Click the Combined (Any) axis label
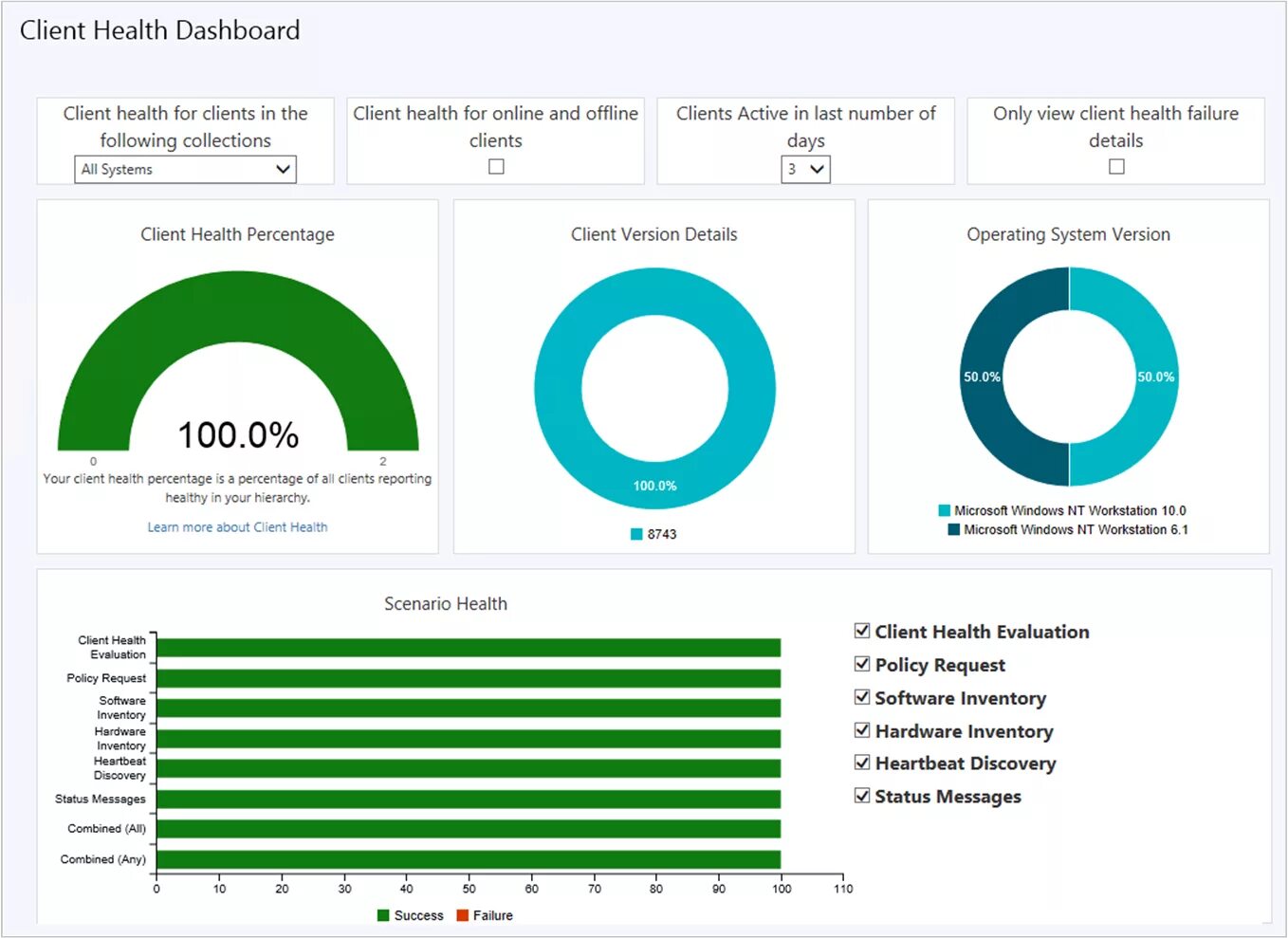The height and width of the screenshot is (938, 1288). pyautogui.click(x=103, y=859)
